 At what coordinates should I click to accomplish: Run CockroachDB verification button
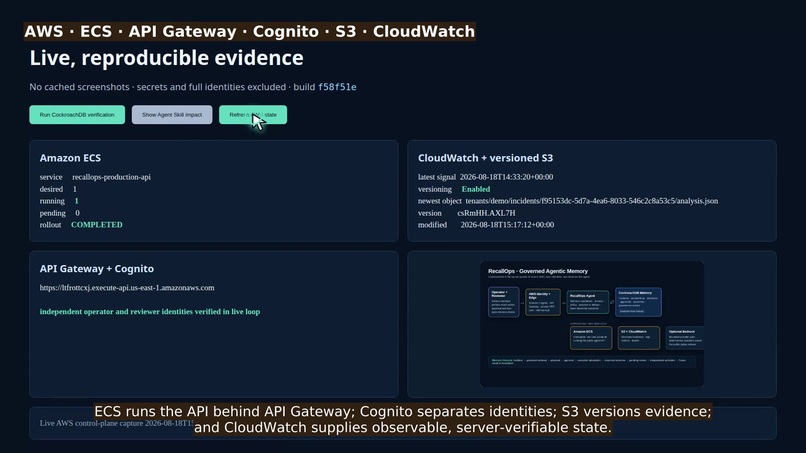(x=77, y=115)
